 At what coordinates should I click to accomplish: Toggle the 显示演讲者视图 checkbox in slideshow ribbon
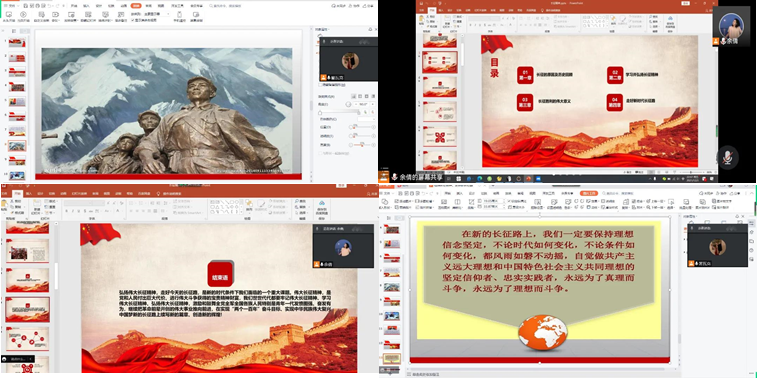pyautogui.click(x=133, y=20)
